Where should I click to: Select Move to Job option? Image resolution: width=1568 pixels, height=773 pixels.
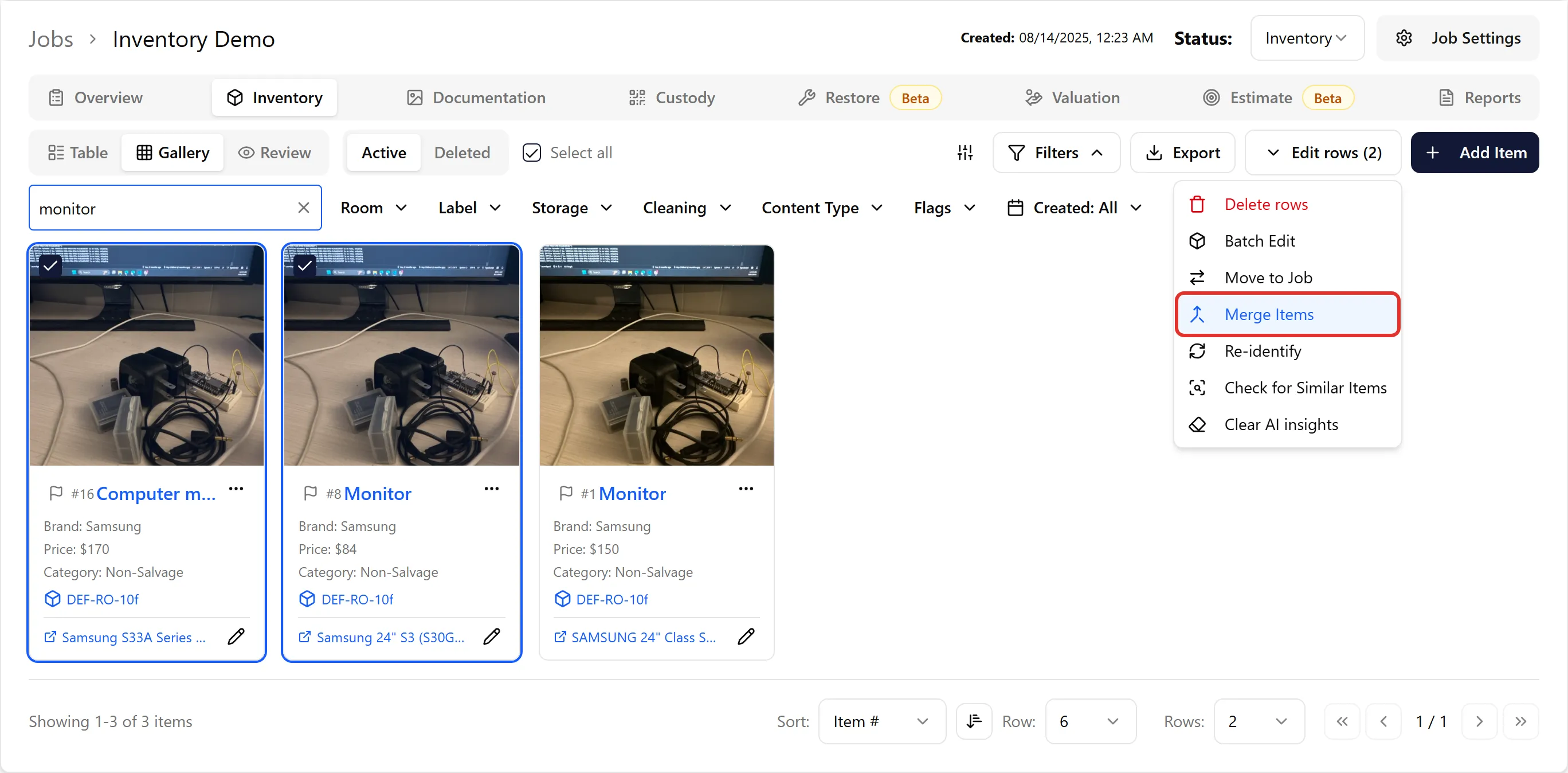1287,277
